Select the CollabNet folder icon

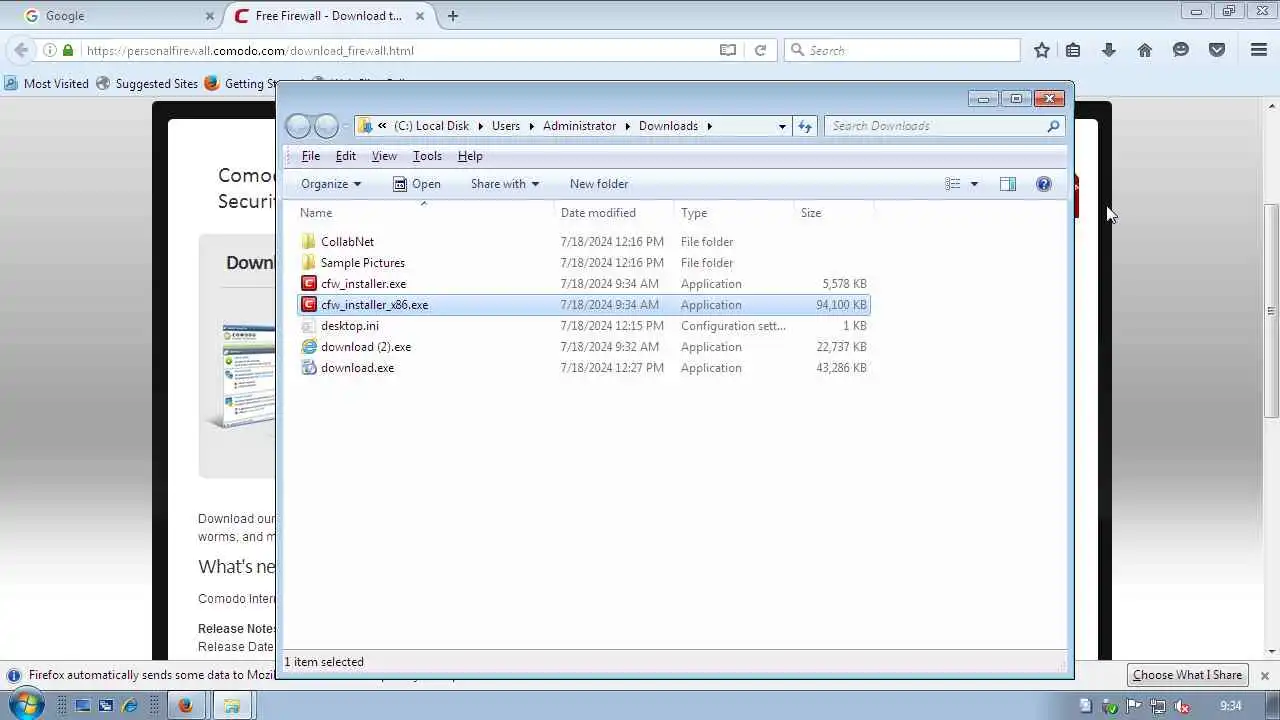pos(309,242)
